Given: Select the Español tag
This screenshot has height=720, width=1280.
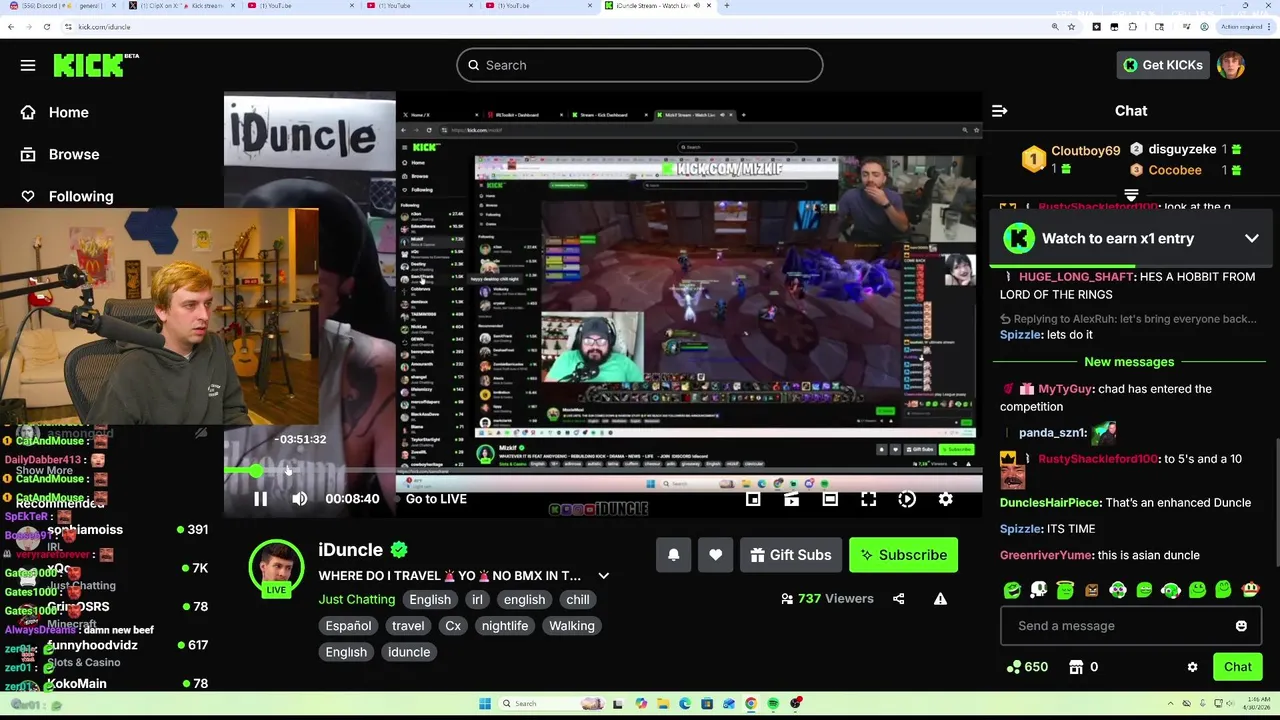Looking at the screenshot, I should click(348, 625).
